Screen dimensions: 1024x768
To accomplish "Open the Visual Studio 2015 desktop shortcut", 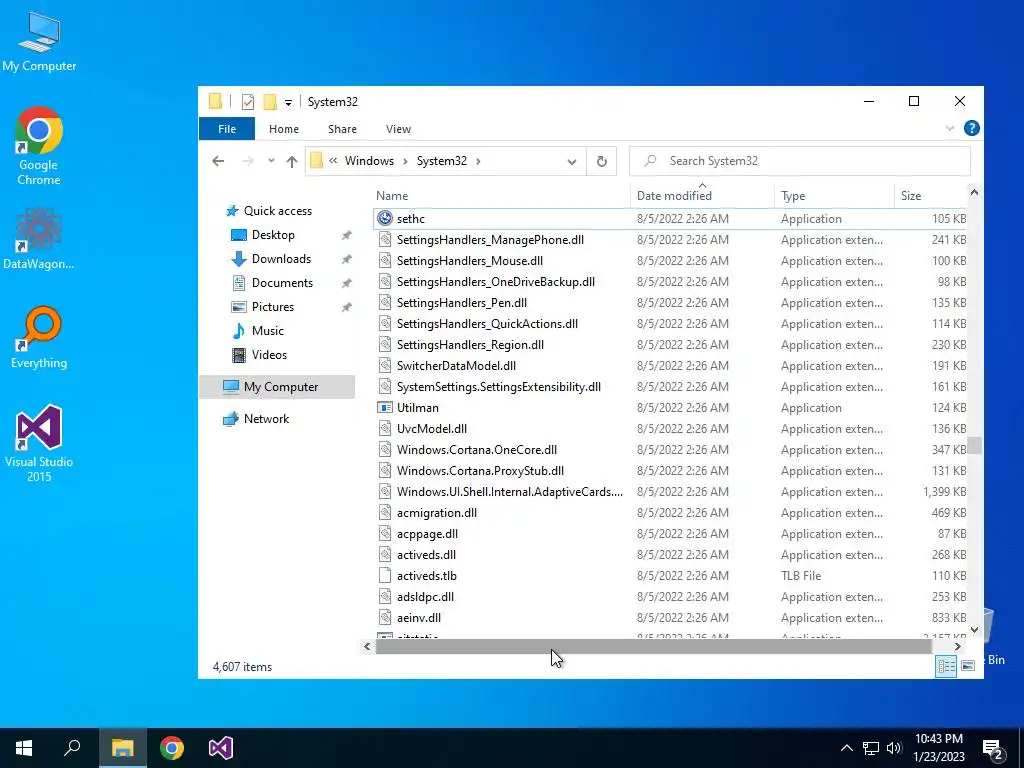I will pos(39,443).
